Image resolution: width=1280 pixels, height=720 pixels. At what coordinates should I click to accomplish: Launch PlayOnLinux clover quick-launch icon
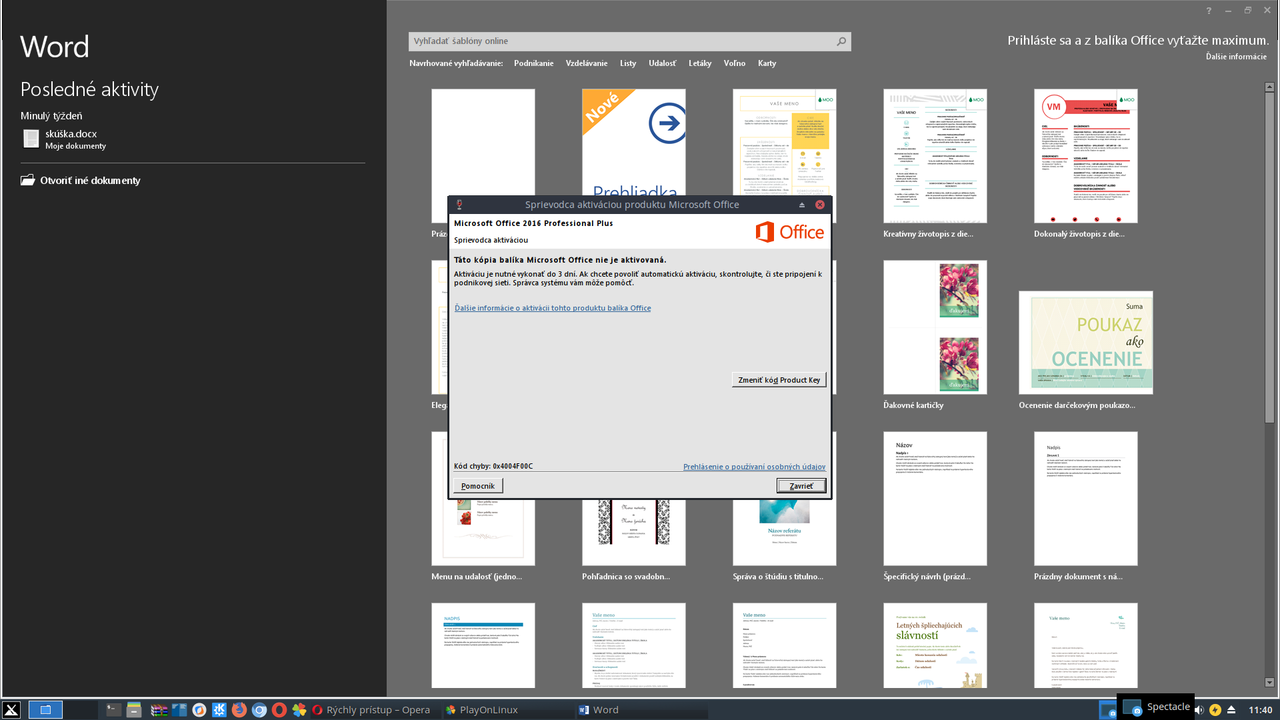[299, 710]
